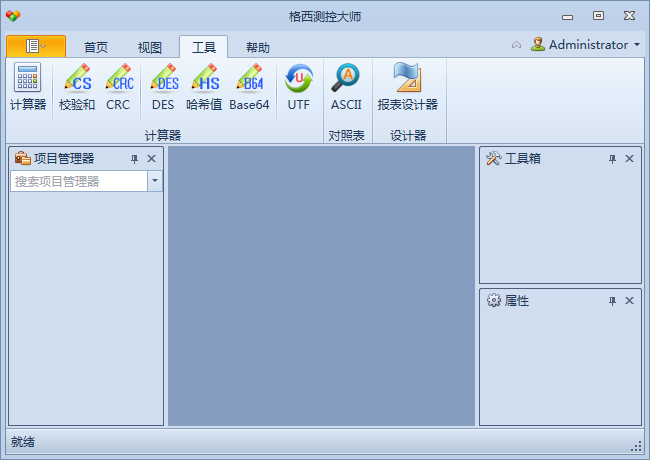Switch to the 首页 tab

point(96,47)
